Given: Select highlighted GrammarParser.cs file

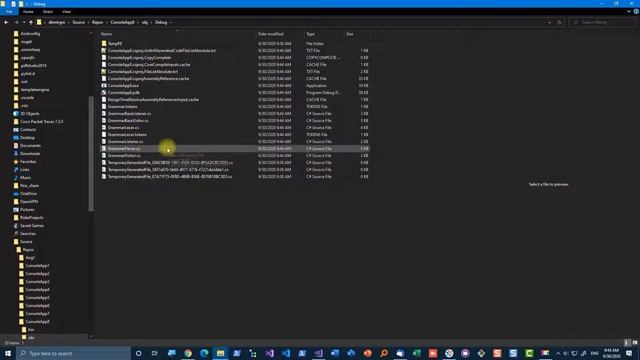Looking at the screenshot, I should click(235, 149).
